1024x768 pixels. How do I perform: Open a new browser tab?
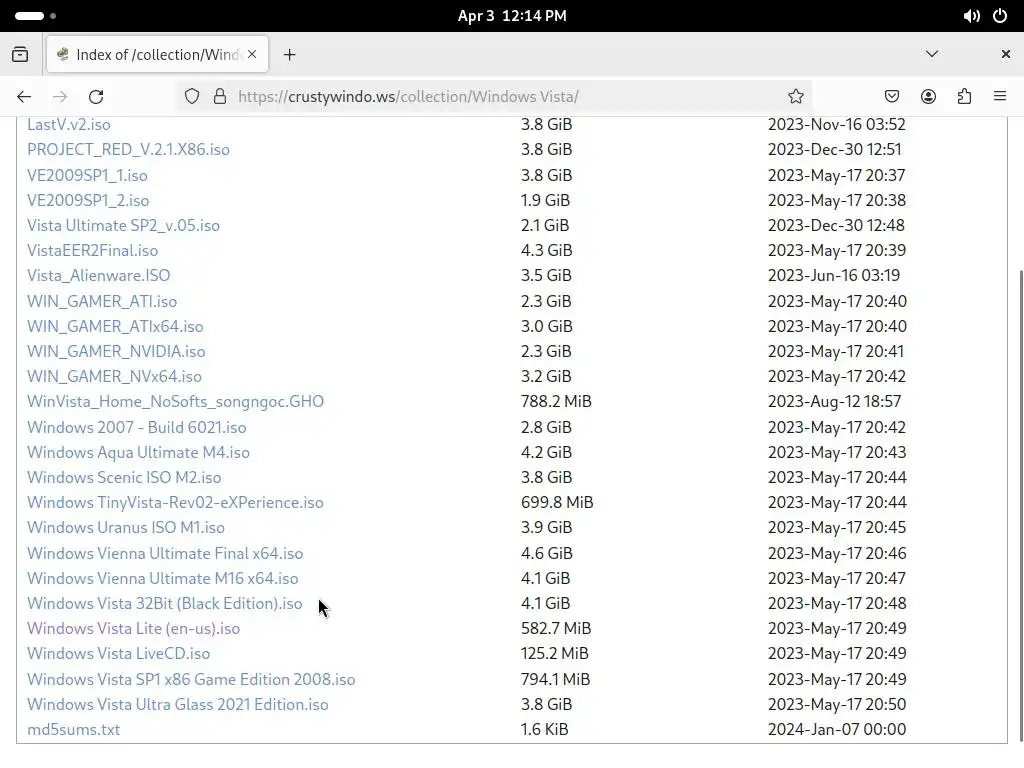[x=290, y=55]
